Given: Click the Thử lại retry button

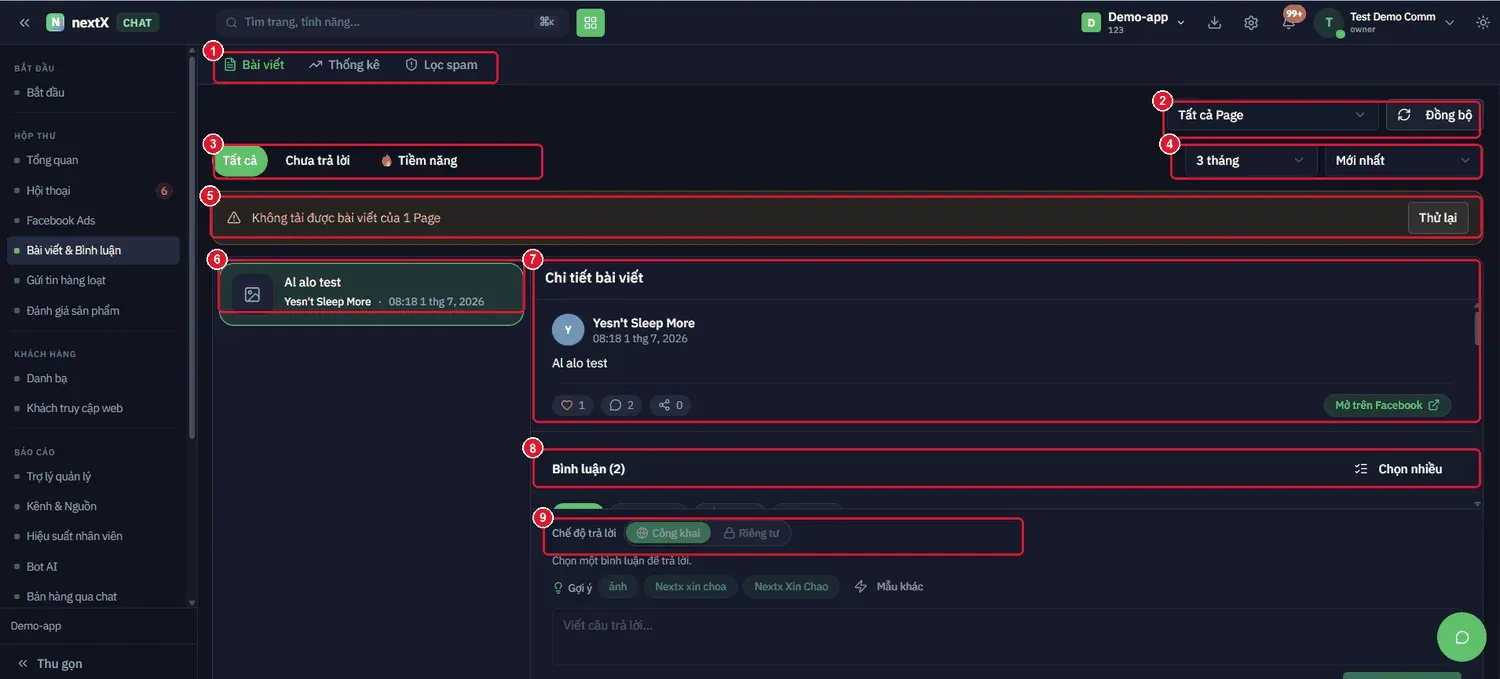Looking at the screenshot, I should coord(1438,218).
